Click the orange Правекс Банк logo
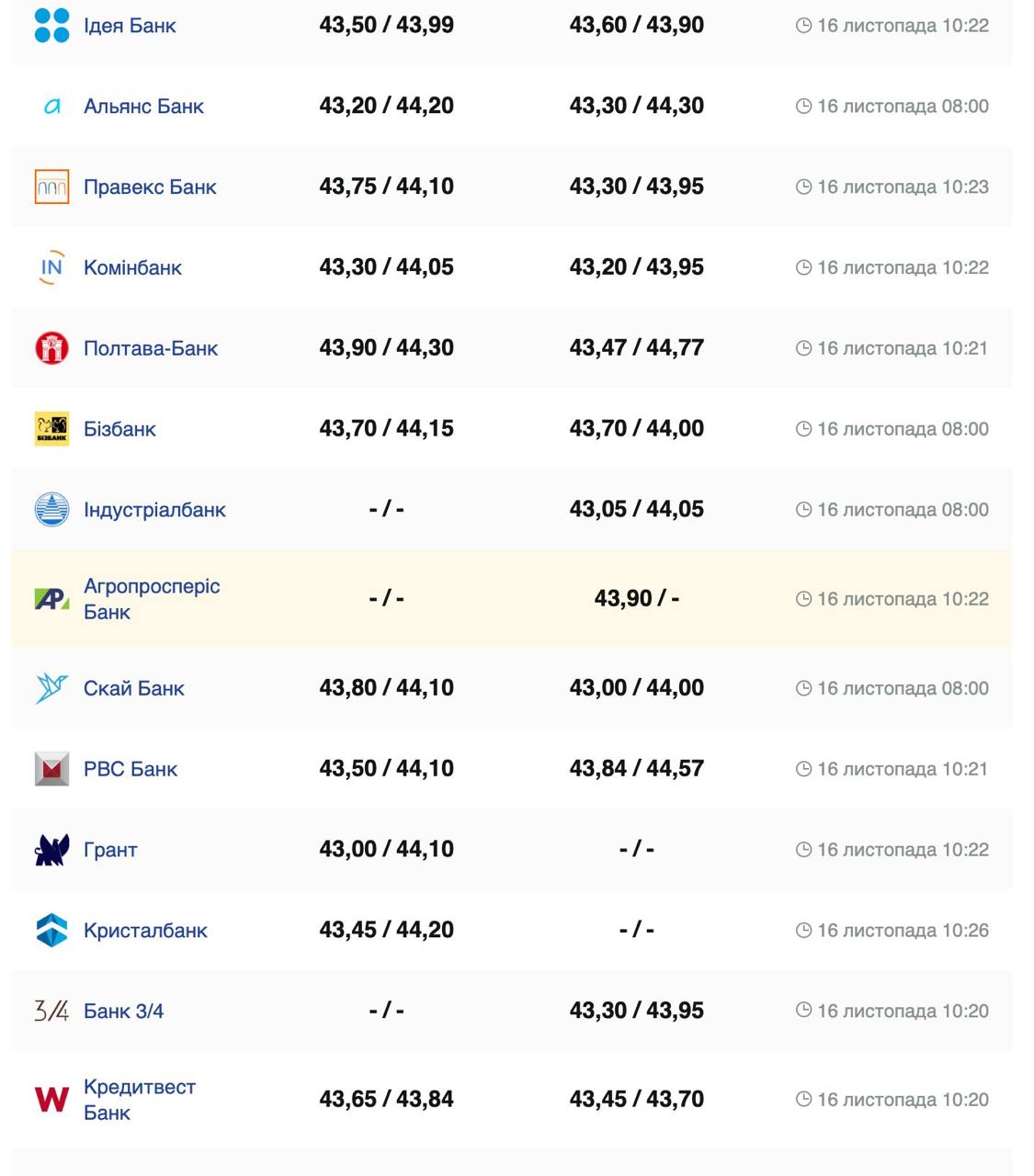 coord(51,187)
